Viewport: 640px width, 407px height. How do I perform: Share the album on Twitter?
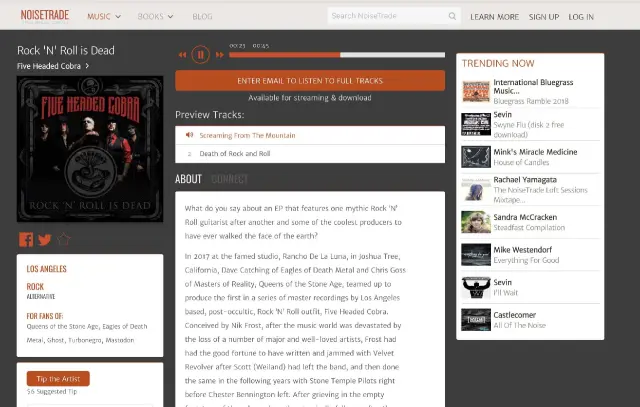(x=45, y=240)
